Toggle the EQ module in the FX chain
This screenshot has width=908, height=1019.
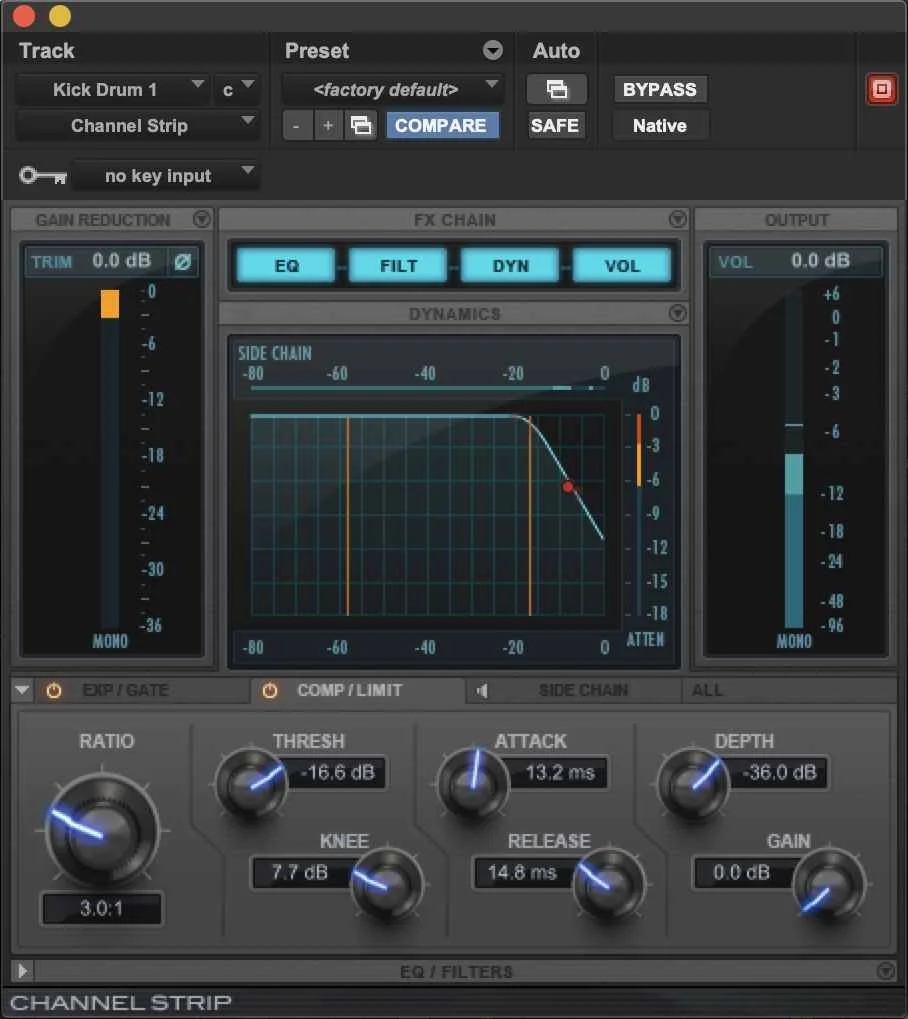285,266
